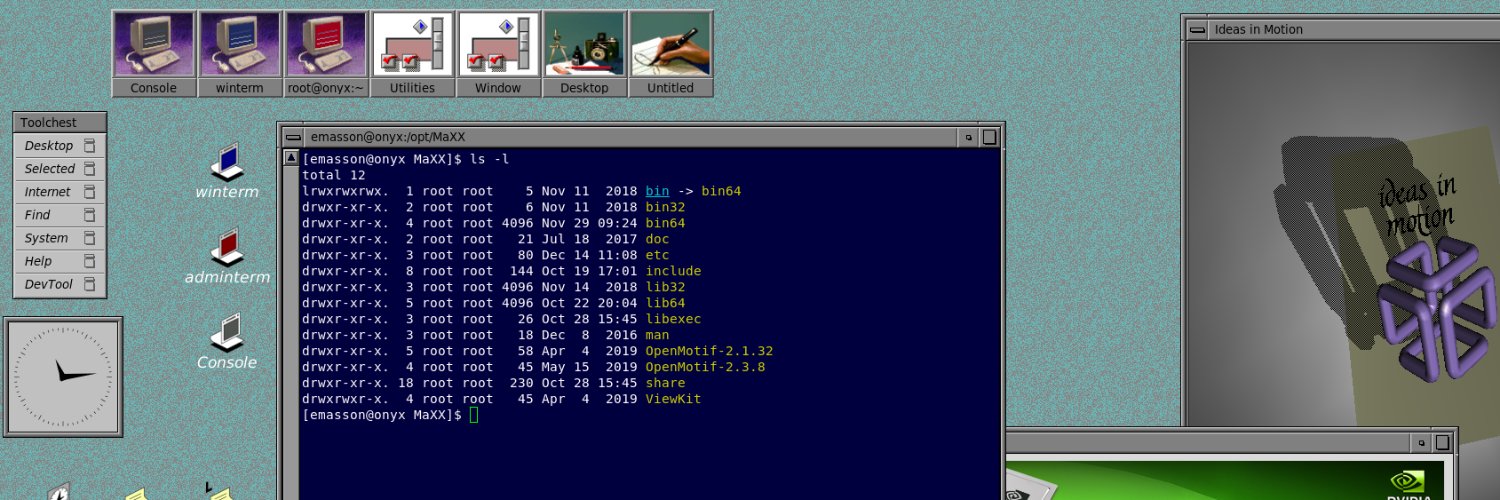Viewport: 1500px width, 500px height.
Task: Open the Desktop menu in Toolchest
Action: [x=60, y=146]
